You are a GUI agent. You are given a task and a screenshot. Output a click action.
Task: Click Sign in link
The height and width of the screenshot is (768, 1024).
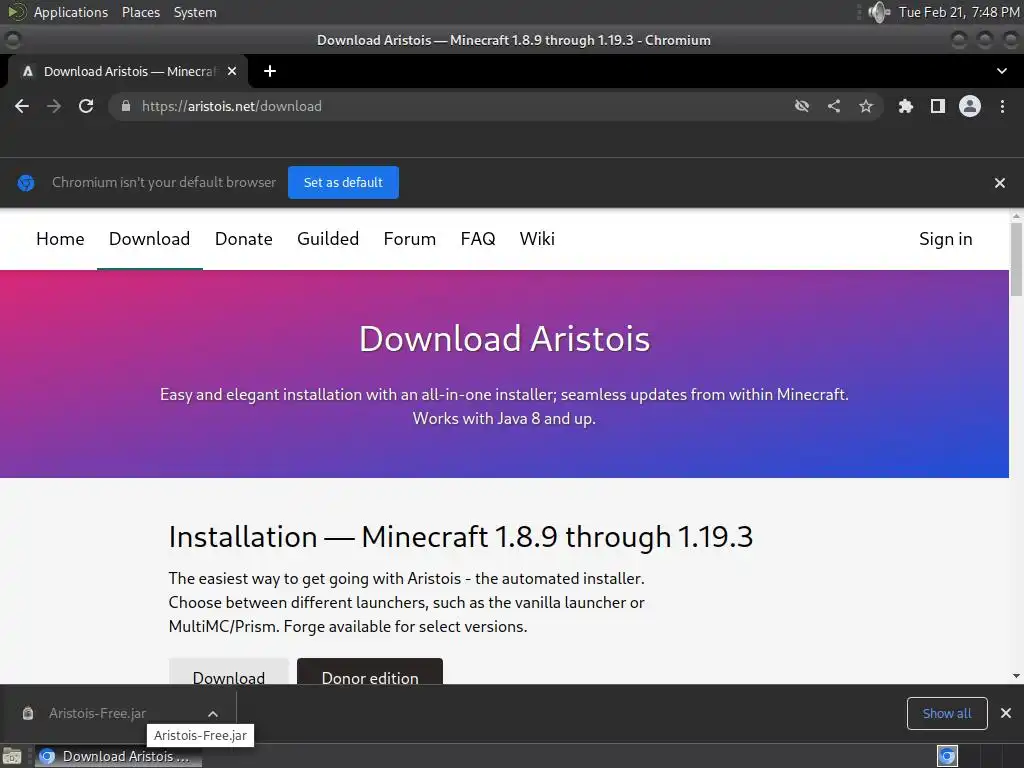(946, 239)
